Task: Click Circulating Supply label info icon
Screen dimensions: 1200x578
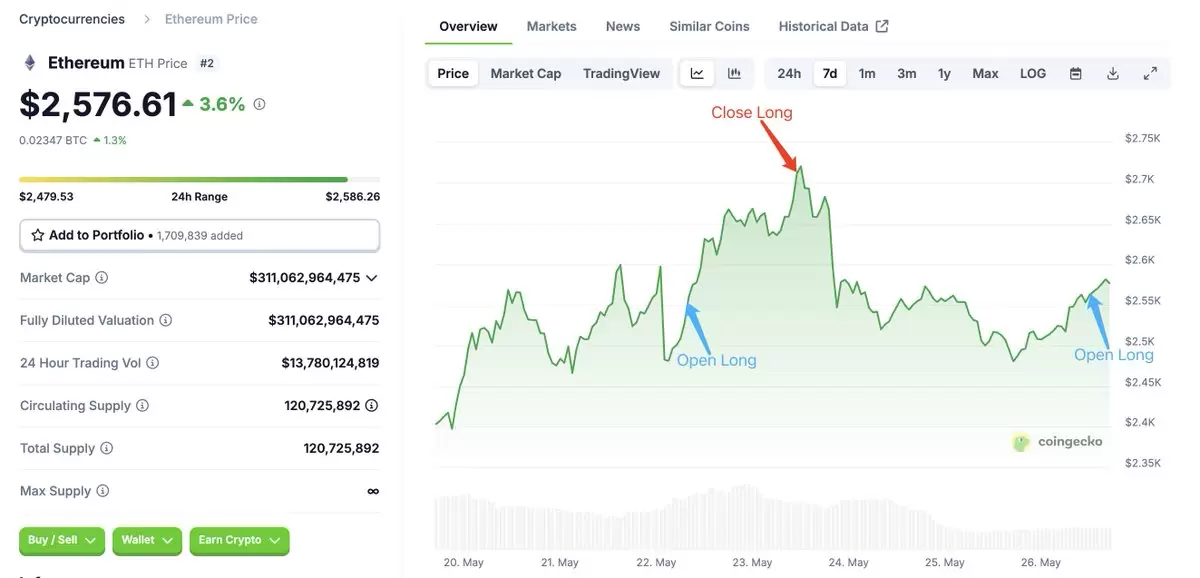Action: click(143, 406)
